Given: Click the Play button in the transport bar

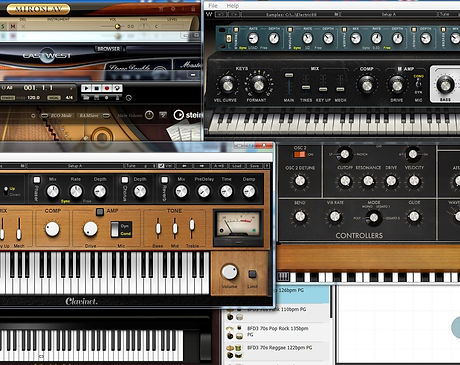Looking at the screenshot, I should tap(86, 88).
